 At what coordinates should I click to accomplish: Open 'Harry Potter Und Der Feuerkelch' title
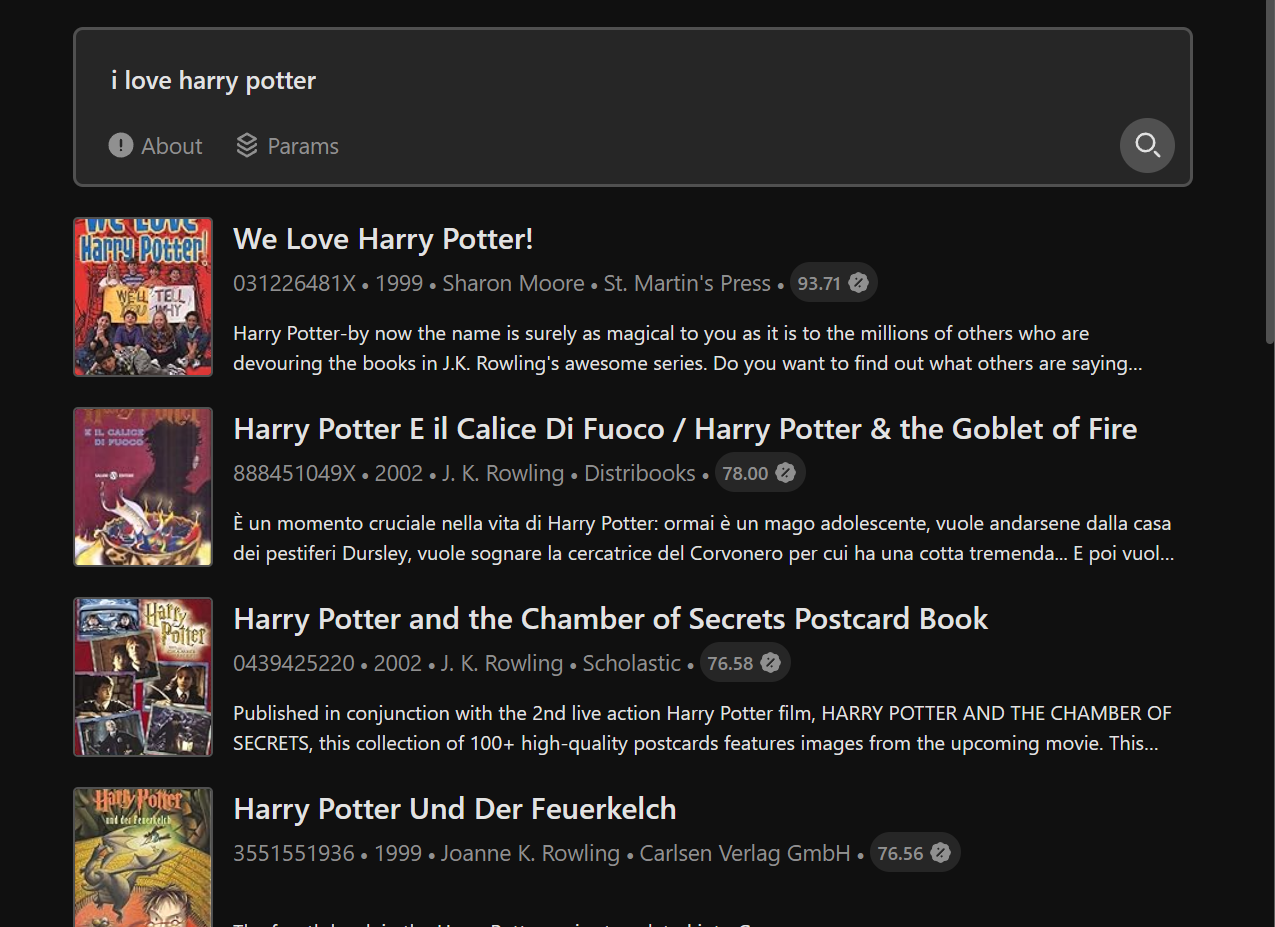[455, 809]
